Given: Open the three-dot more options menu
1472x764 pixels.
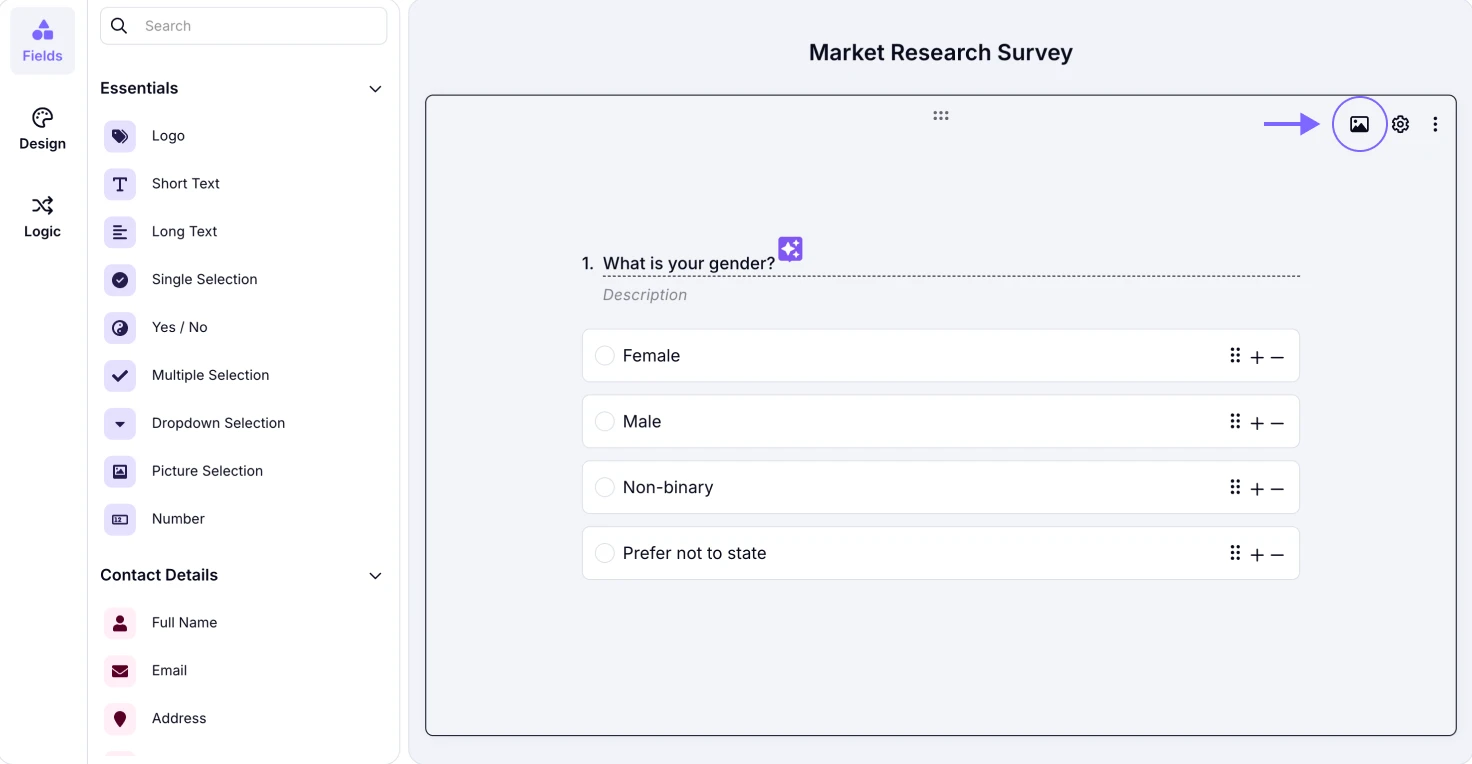Looking at the screenshot, I should coord(1435,124).
